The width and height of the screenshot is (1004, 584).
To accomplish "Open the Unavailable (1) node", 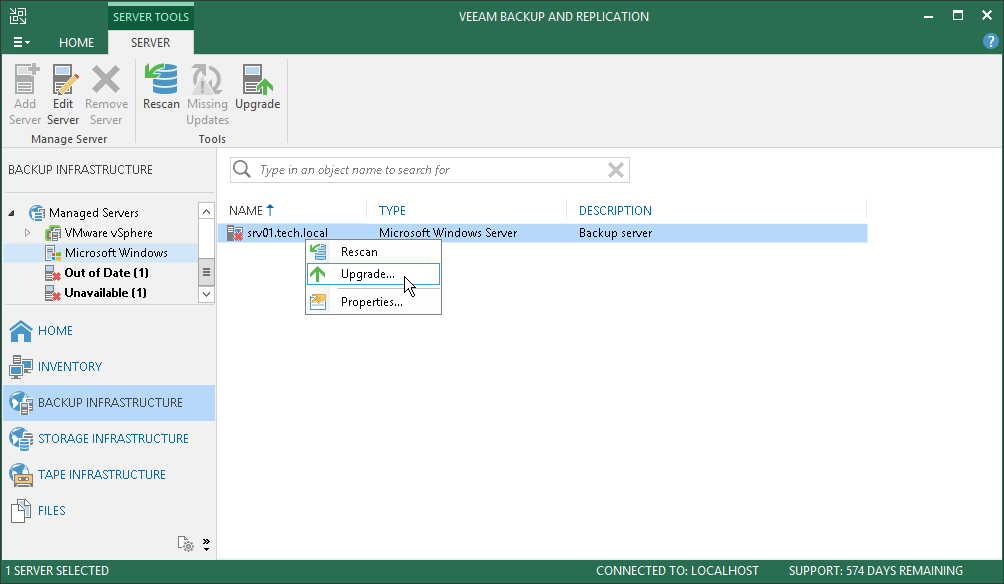I will coord(105,292).
